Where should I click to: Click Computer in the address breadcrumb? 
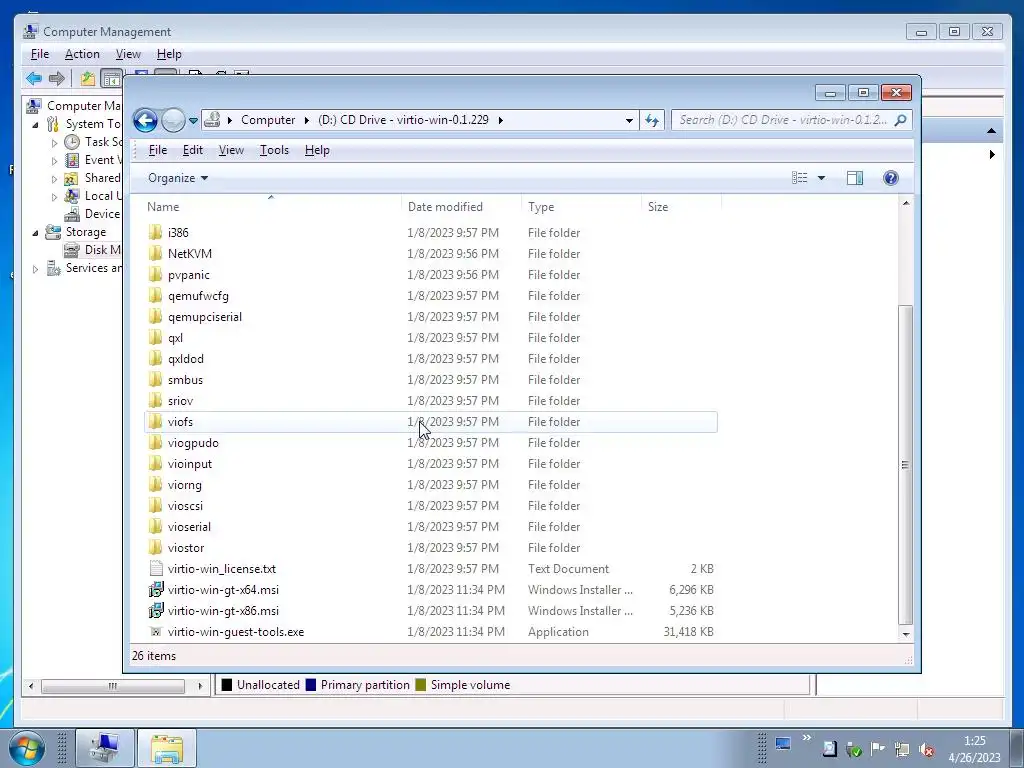coord(268,120)
